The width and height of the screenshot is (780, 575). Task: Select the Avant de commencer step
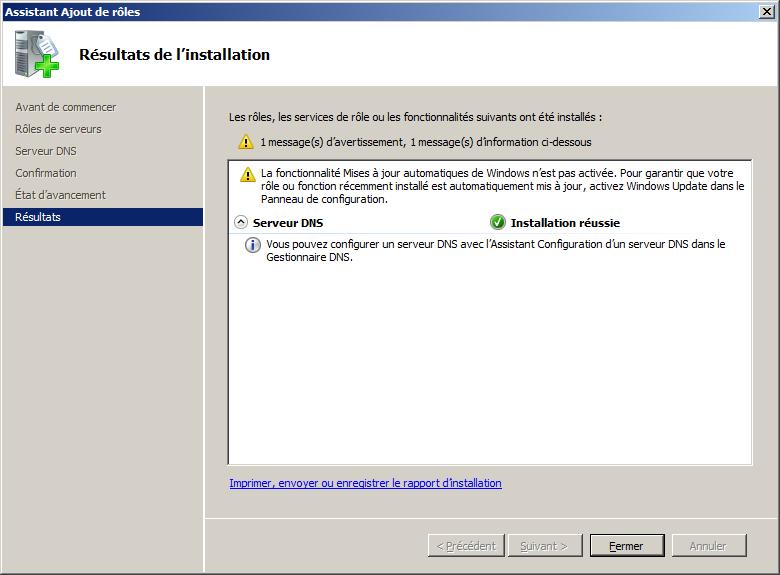pos(65,107)
